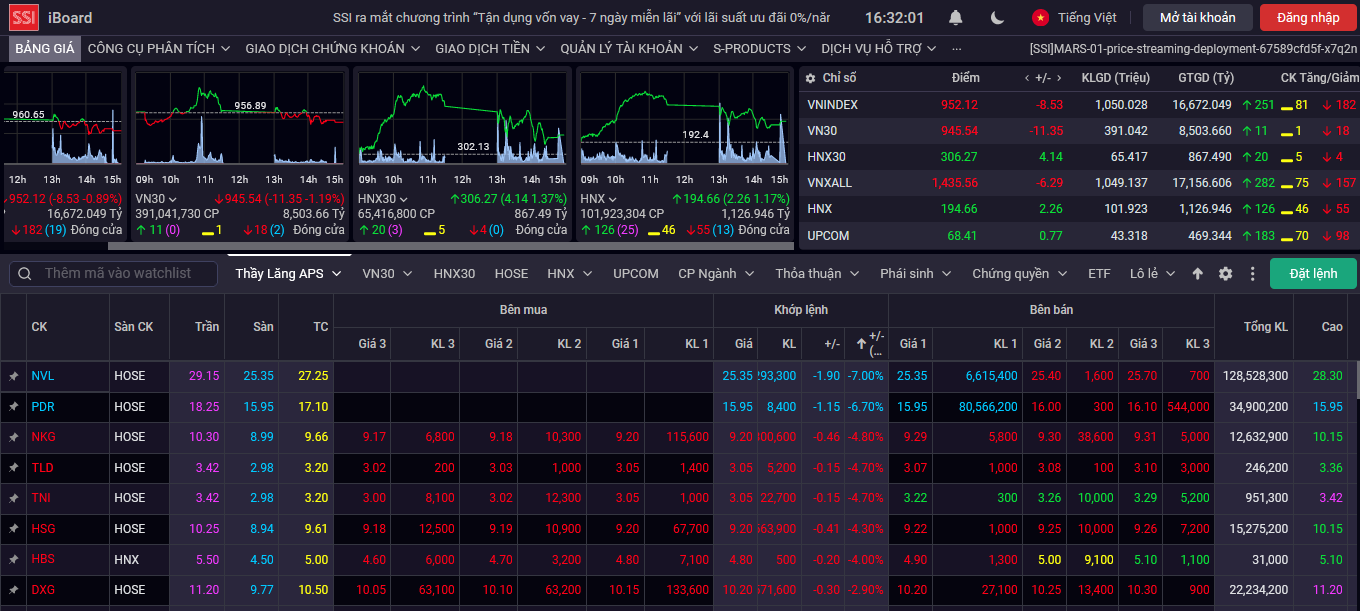The width and height of the screenshot is (1360, 611).
Task: Click the VNINDEX mini chart thumbnail
Action: tap(64, 119)
